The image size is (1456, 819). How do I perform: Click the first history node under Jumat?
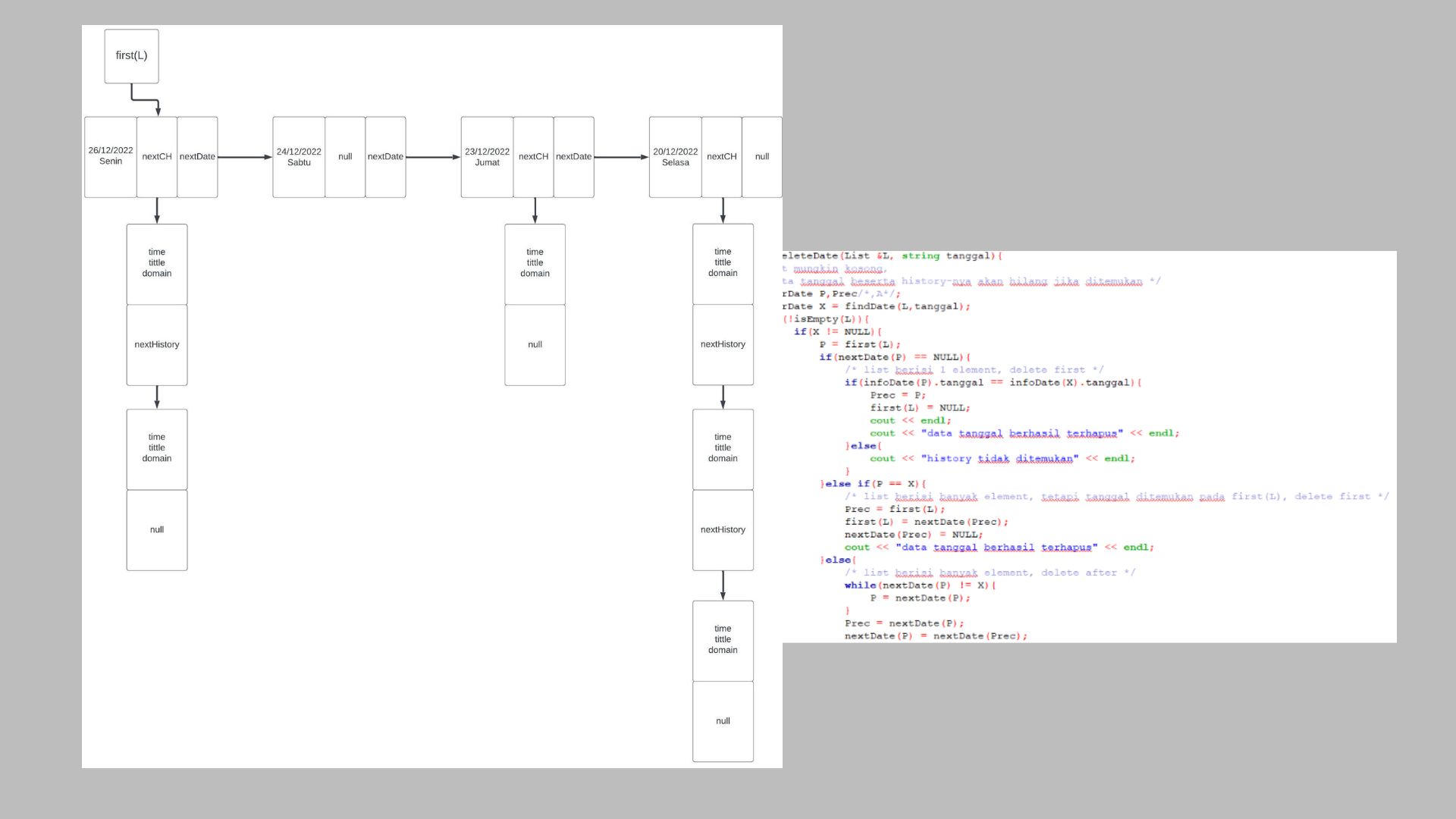pos(535,262)
